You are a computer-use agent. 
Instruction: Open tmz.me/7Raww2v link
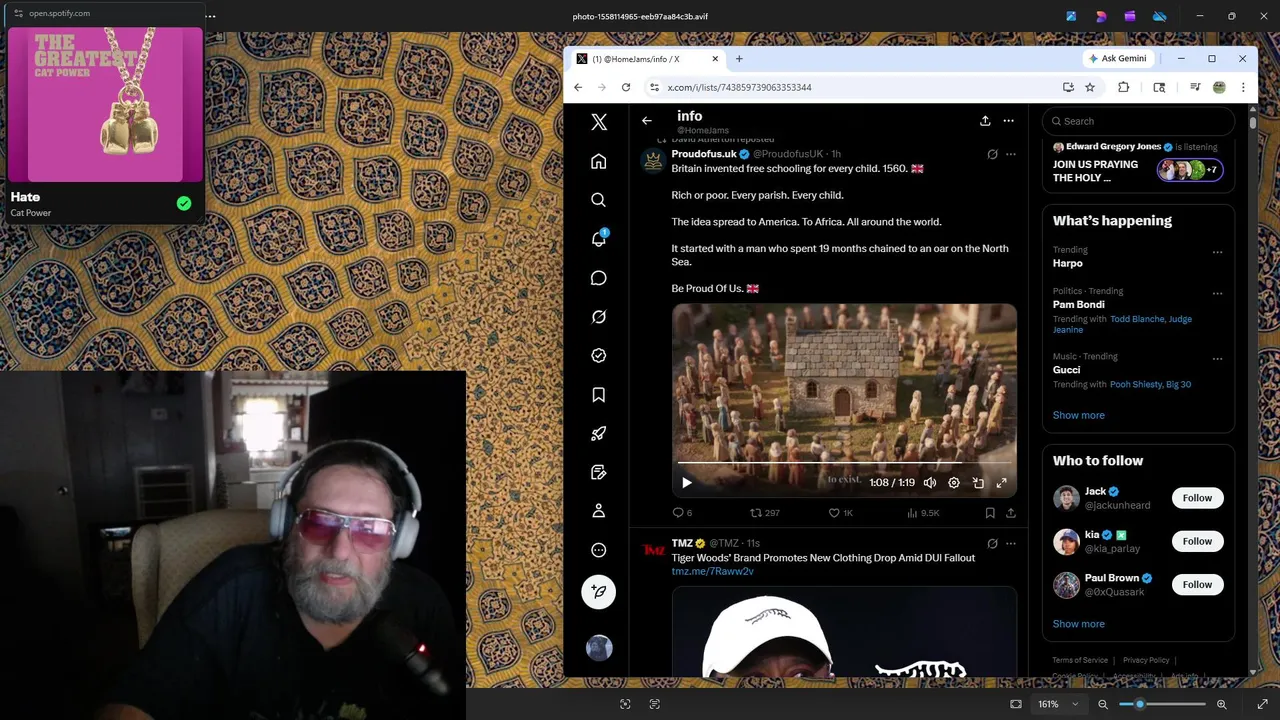click(712, 572)
